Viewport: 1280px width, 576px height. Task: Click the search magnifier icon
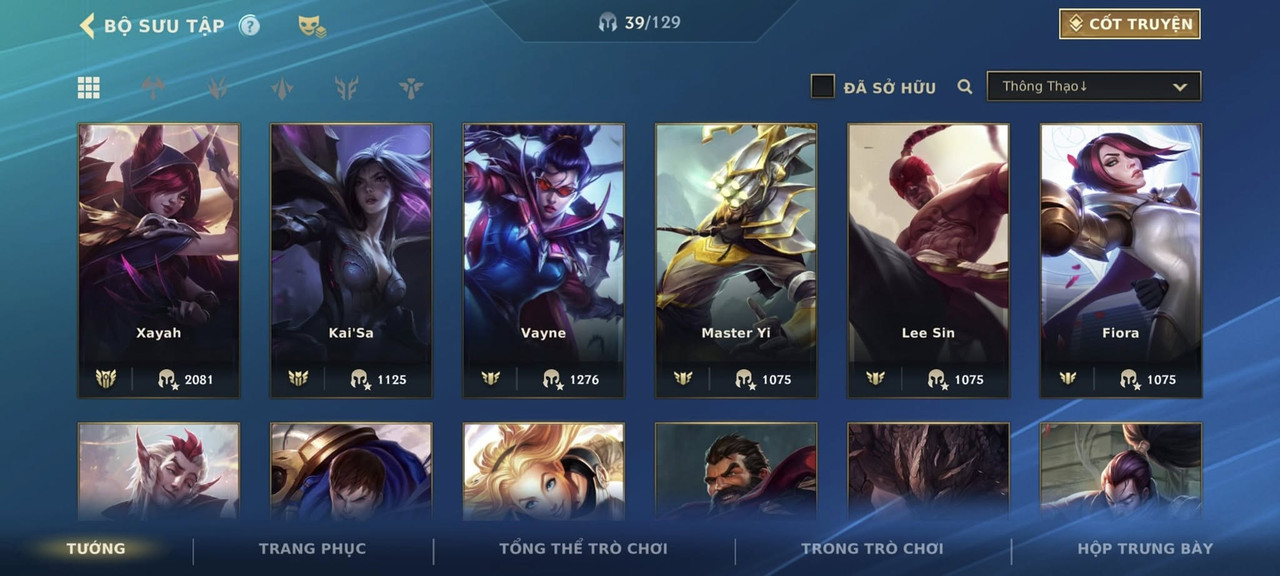tap(965, 87)
